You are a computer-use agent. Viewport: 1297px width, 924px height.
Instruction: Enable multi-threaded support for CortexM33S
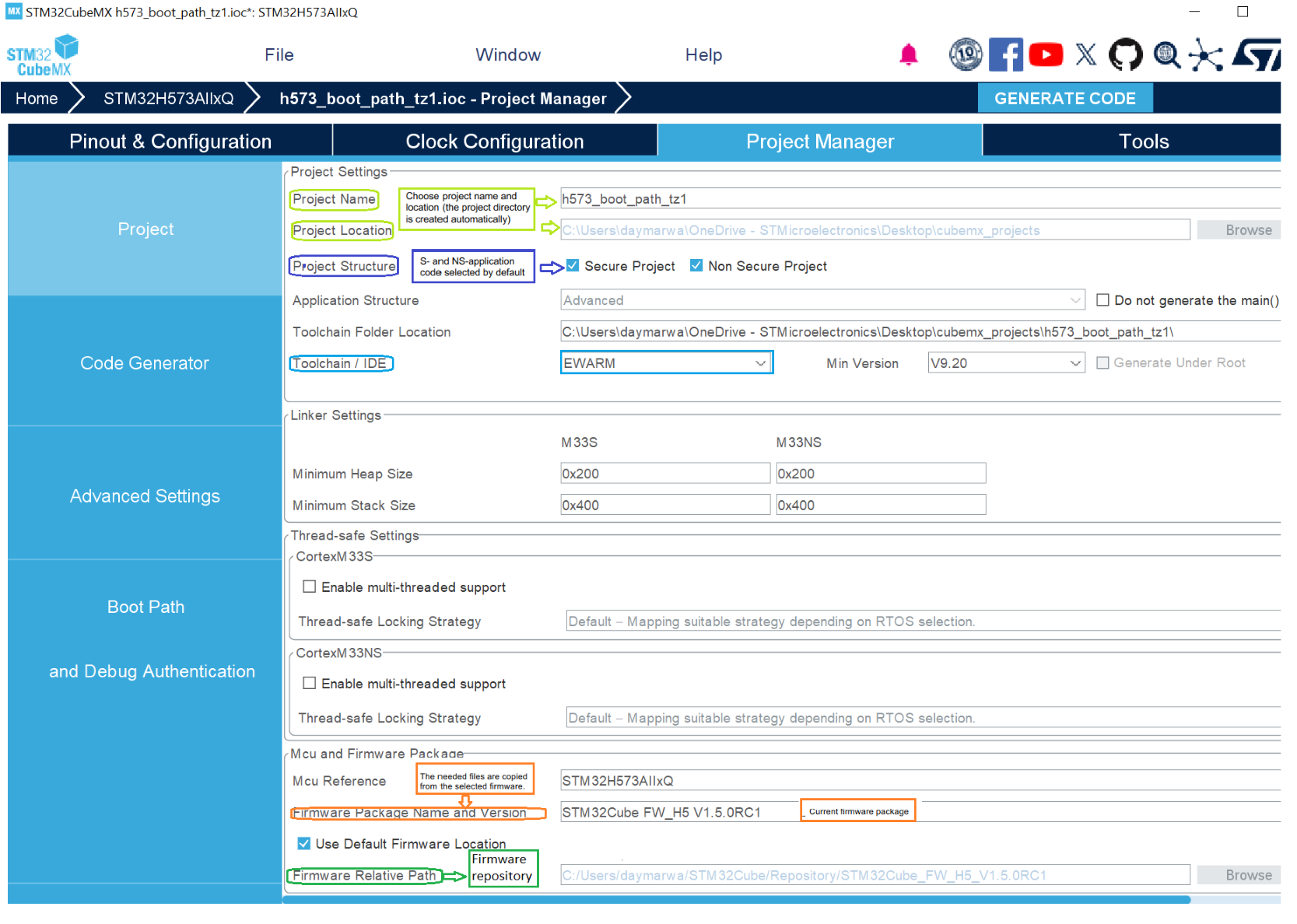(309, 587)
